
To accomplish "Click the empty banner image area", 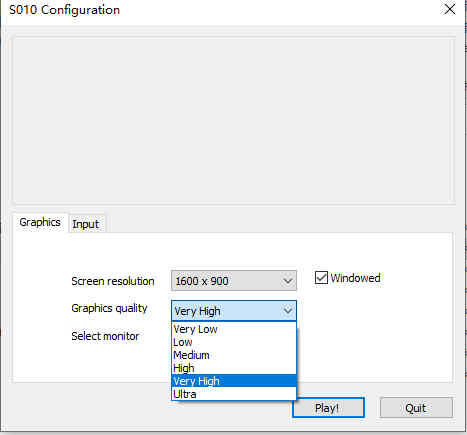I will [x=234, y=120].
